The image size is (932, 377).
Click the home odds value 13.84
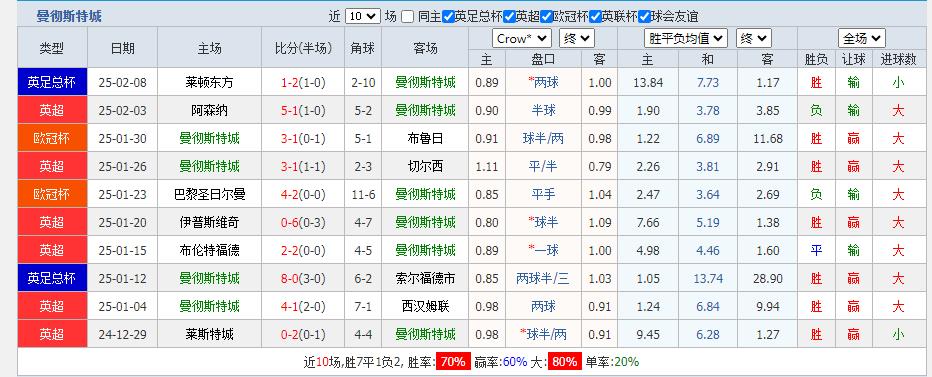pyautogui.click(x=648, y=82)
